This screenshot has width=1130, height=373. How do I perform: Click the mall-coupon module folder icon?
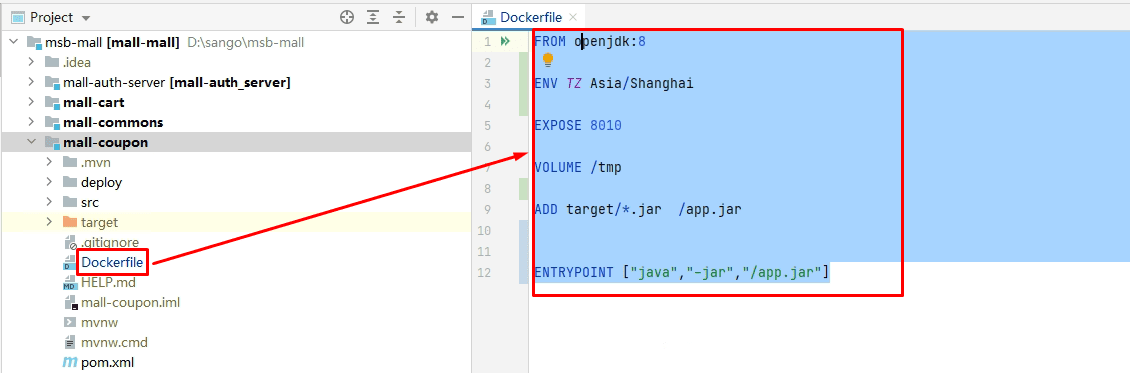pos(52,143)
